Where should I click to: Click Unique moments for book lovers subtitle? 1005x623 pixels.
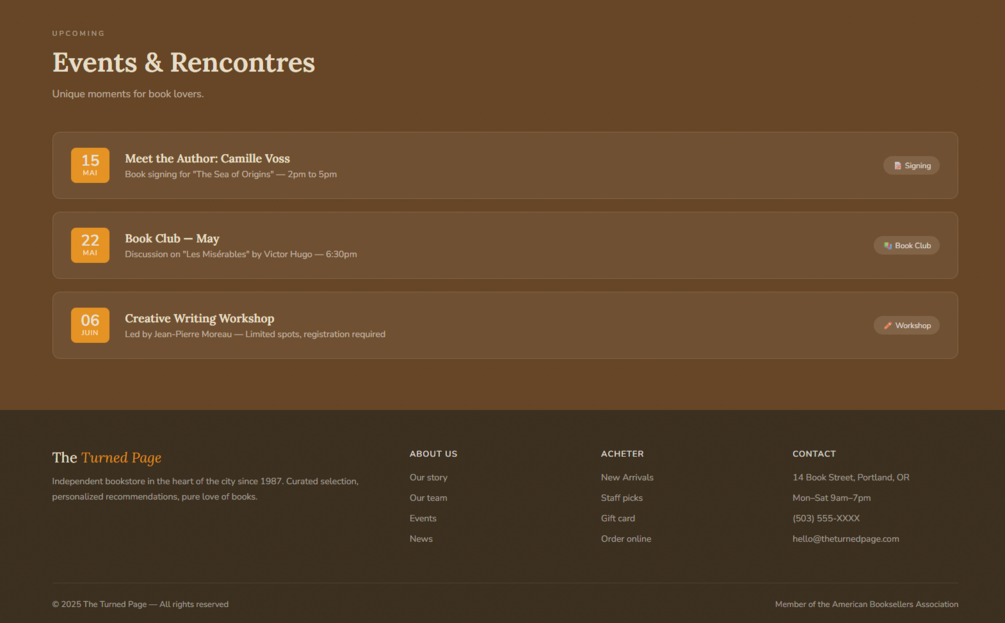(x=128, y=94)
